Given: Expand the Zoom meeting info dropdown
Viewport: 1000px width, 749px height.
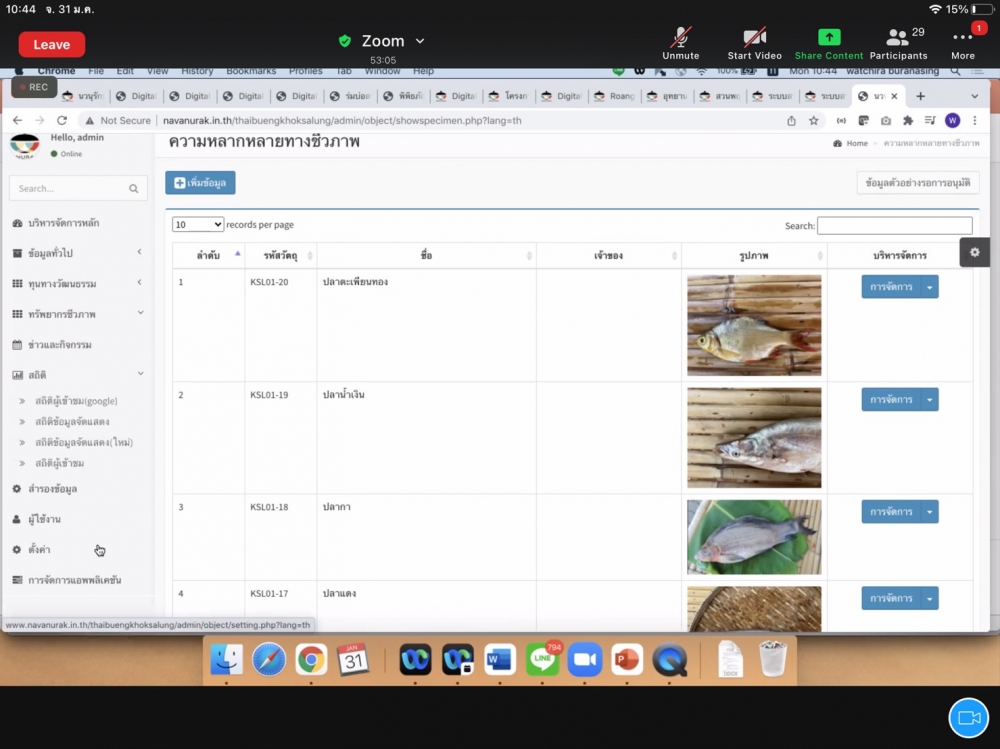Looking at the screenshot, I should (420, 41).
